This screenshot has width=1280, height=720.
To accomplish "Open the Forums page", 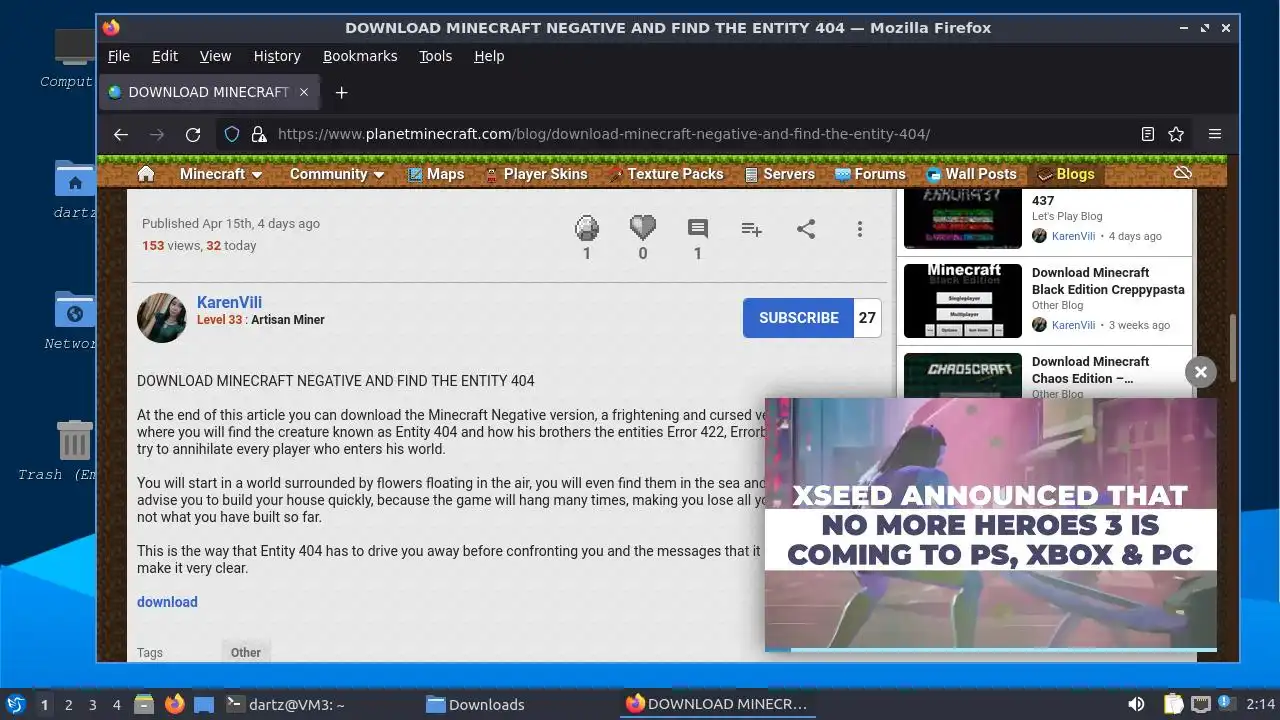I will point(870,174).
